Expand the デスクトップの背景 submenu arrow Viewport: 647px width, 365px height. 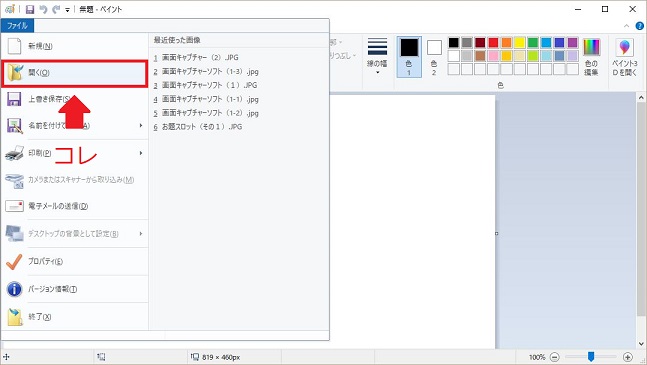141,233
